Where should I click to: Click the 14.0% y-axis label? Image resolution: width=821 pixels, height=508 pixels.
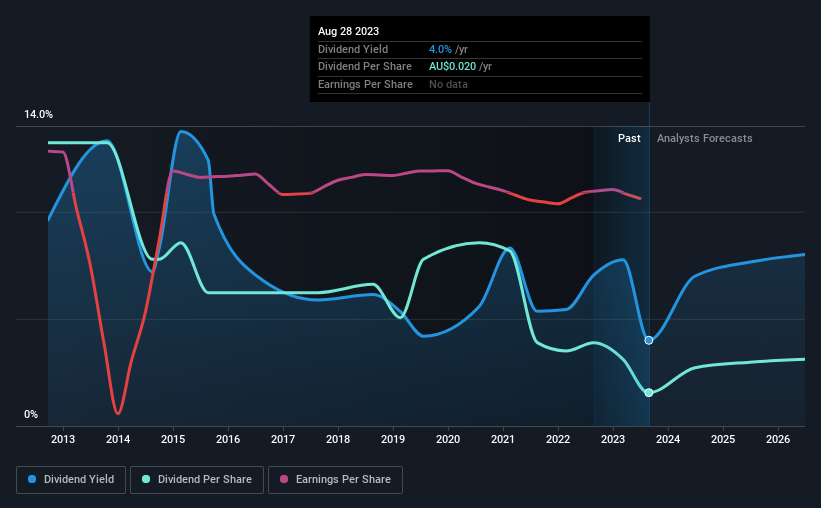click(x=38, y=115)
